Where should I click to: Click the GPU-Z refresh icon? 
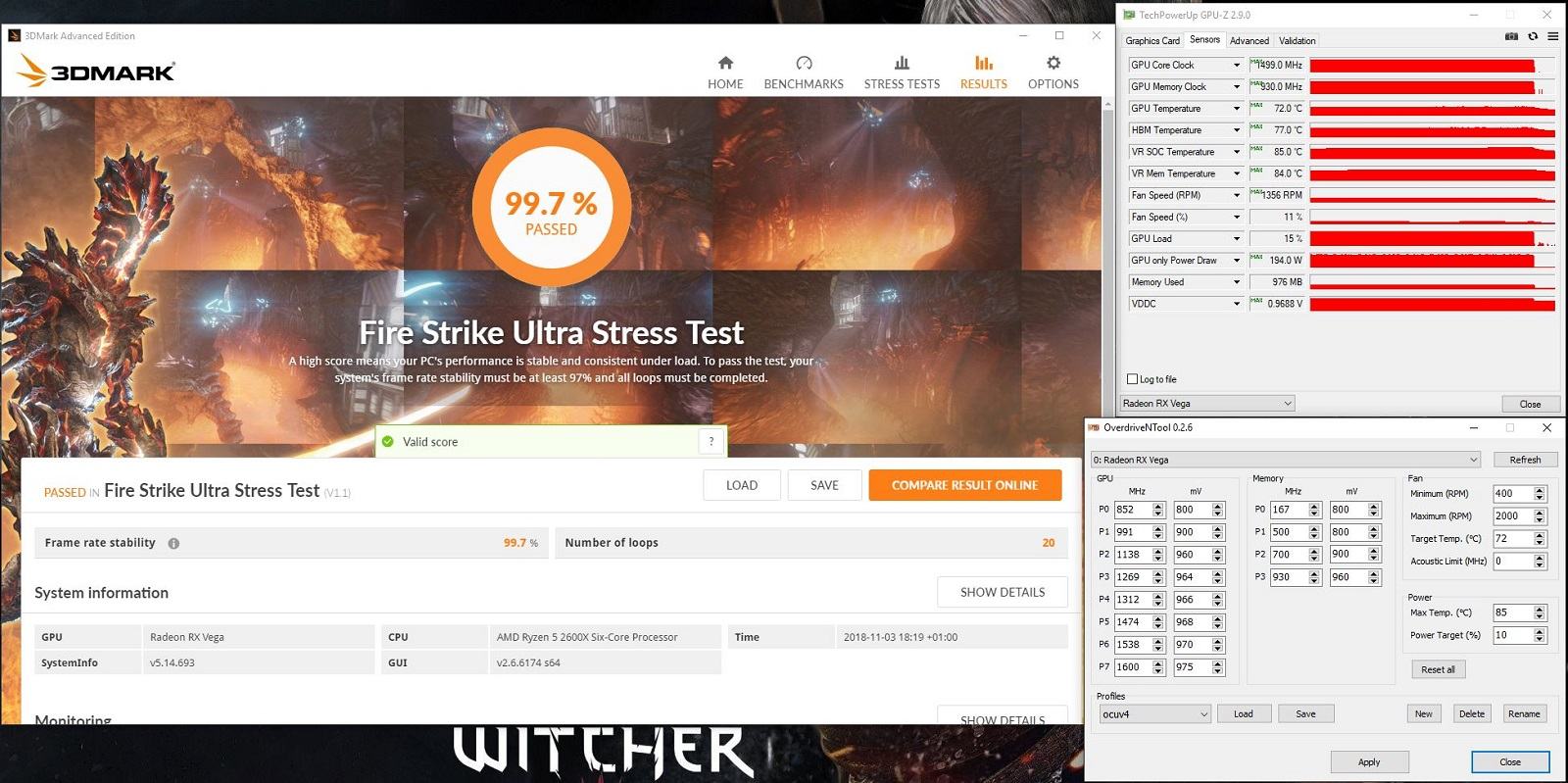1533,36
